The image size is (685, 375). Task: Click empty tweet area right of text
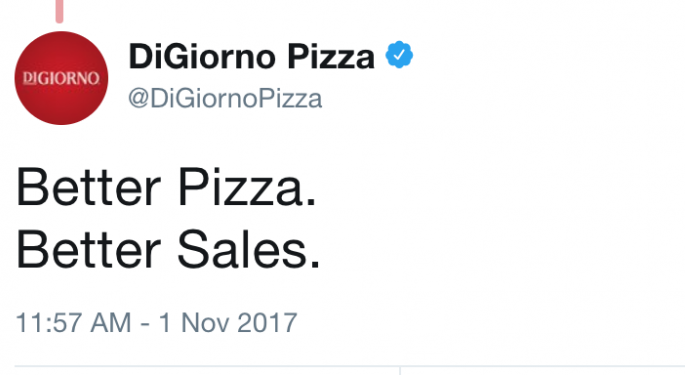(x=502, y=219)
